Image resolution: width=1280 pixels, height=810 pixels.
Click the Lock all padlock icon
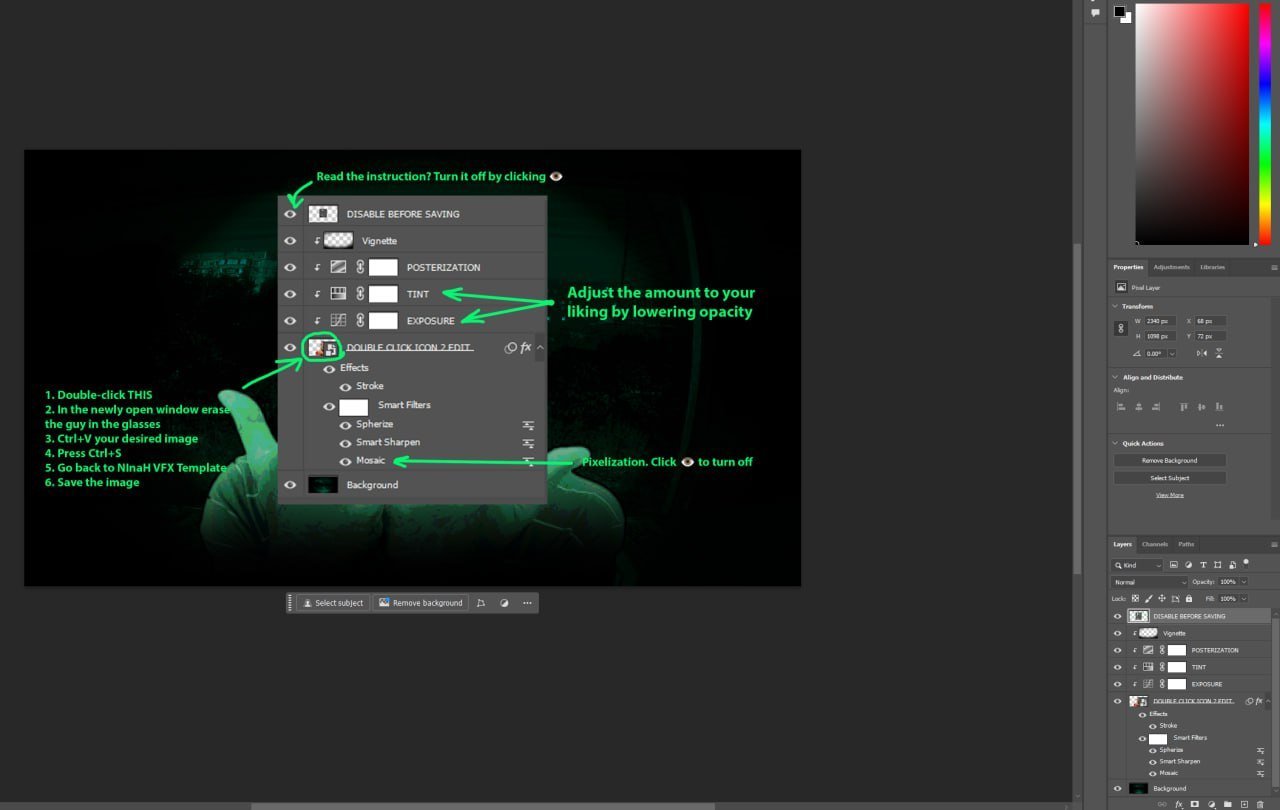(x=1189, y=598)
